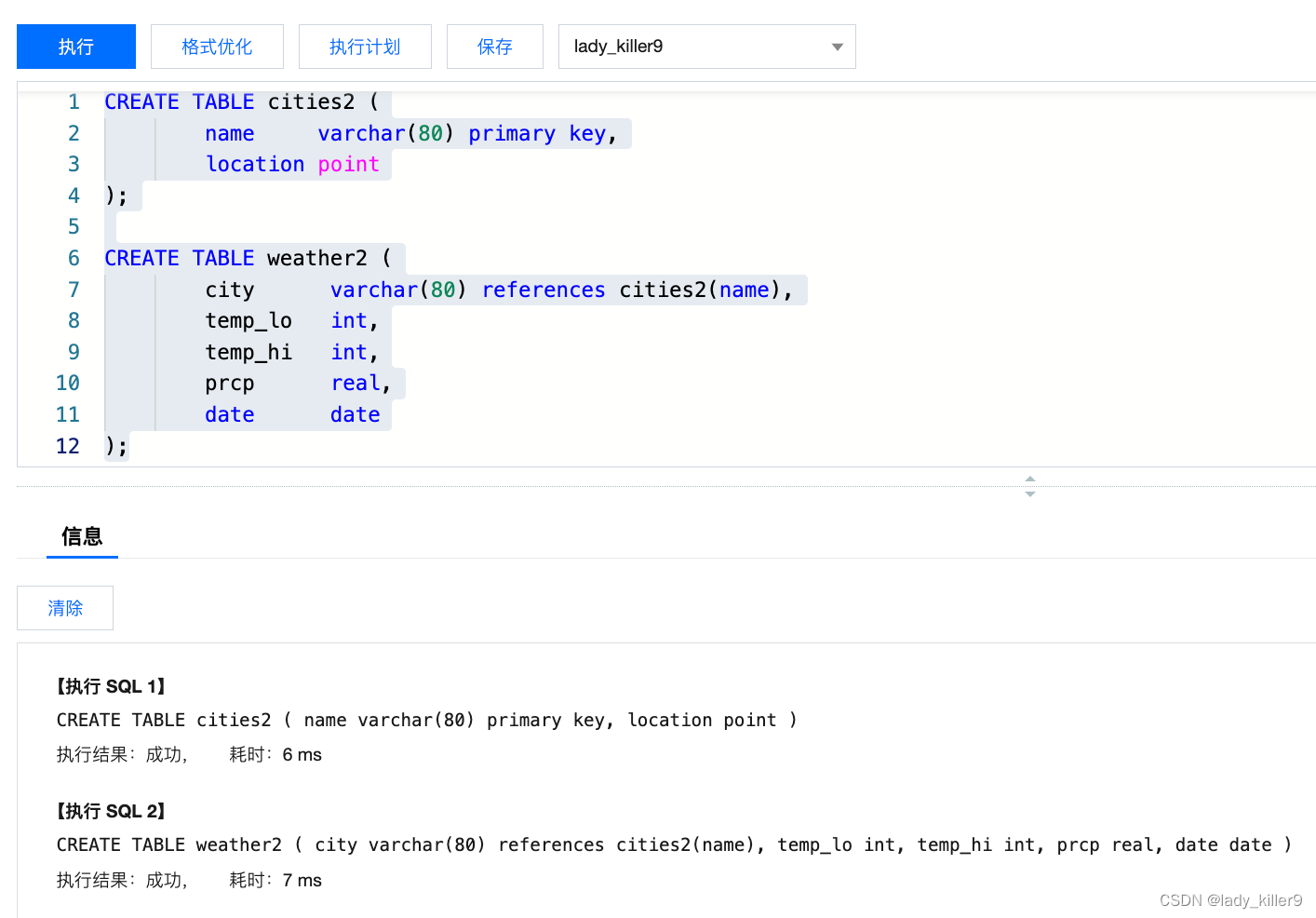
Task: Click 'temp_lo' column on line 8
Action: (x=248, y=321)
